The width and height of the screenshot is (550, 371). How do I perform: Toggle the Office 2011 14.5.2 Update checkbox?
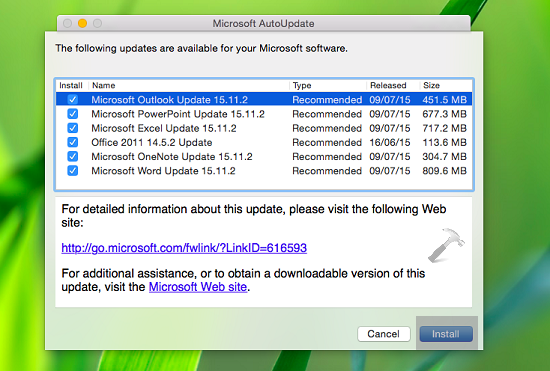73,142
